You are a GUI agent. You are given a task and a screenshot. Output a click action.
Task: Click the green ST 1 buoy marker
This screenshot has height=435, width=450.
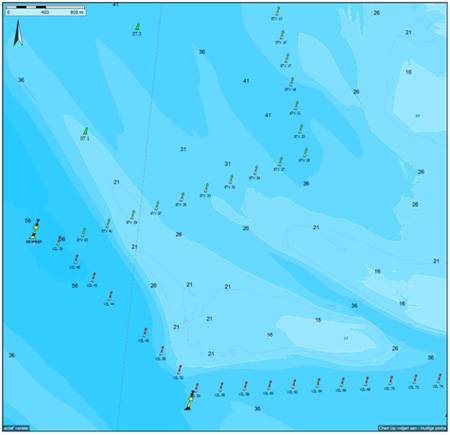[86, 131]
